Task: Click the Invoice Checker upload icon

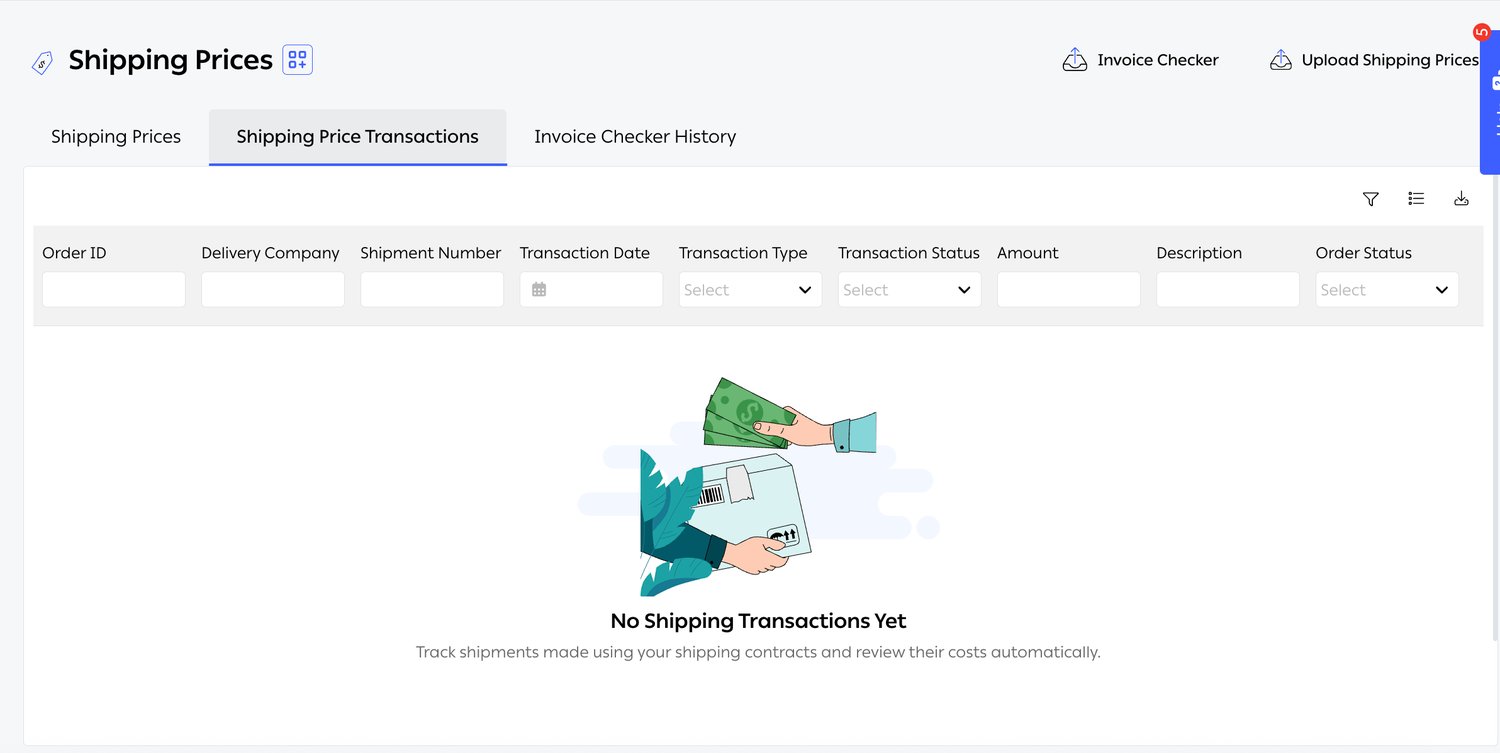Action: pyautogui.click(x=1075, y=60)
